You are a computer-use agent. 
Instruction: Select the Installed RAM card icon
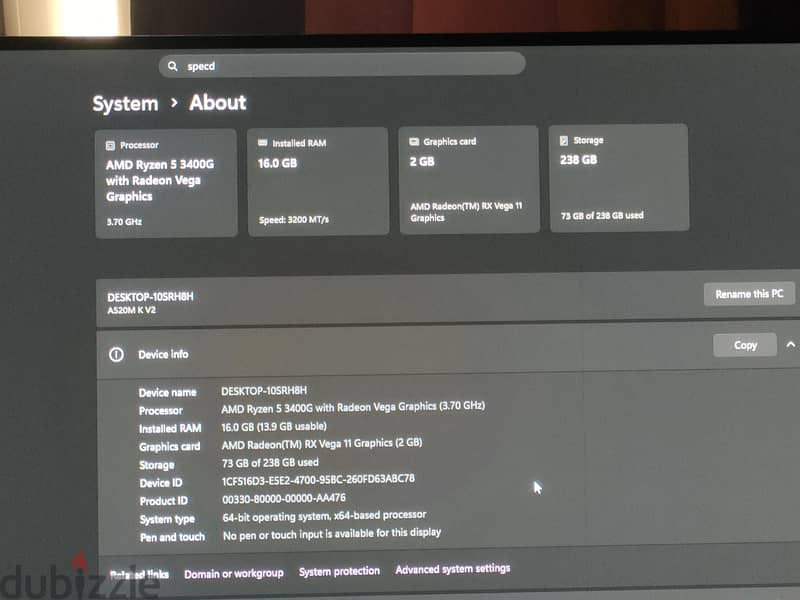point(262,143)
